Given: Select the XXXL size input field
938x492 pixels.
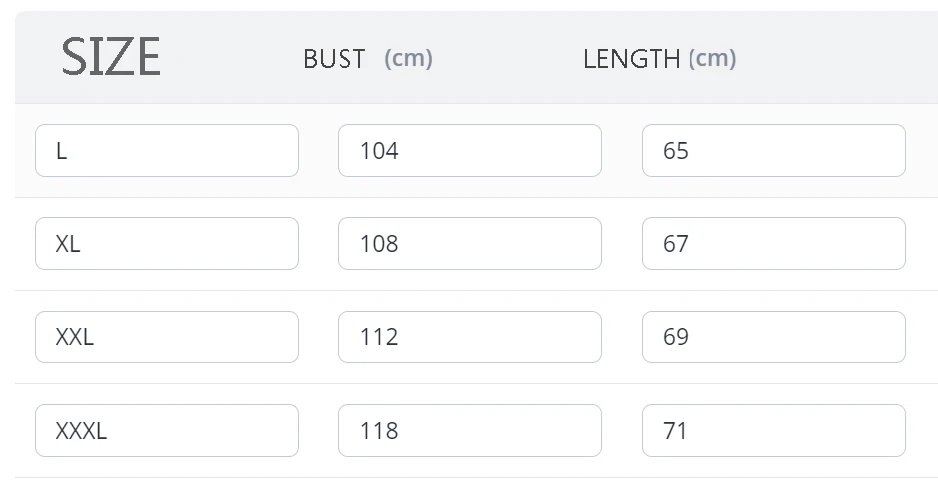Looking at the screenshot, I should pos(166,431).
